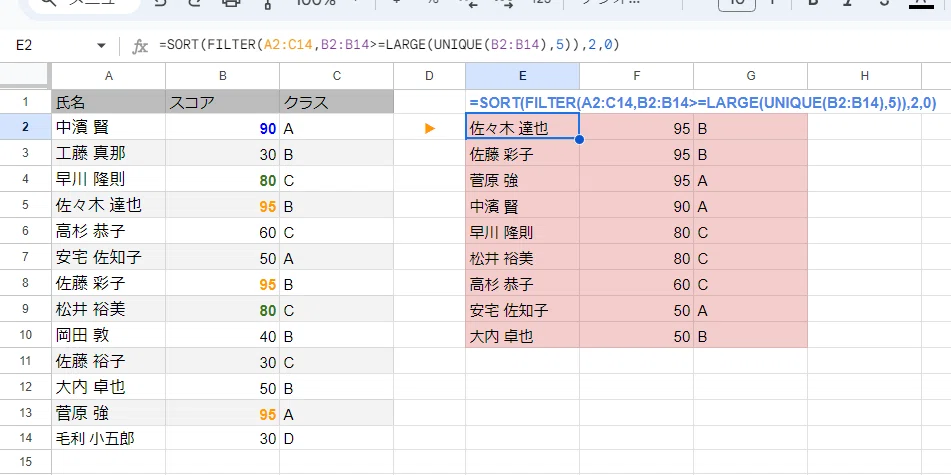The height and width of the screenshot is (475, 951).
Task: Select column H header
Action: [864, 76]
